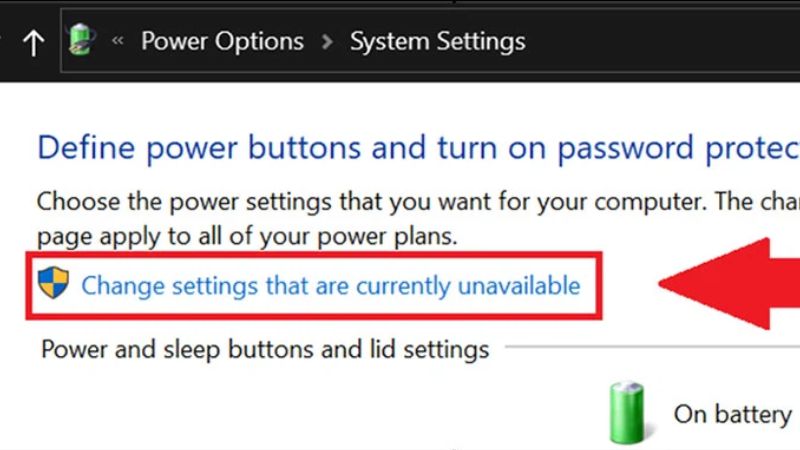Click the Up navigation arrow

(x=33, y=43)
